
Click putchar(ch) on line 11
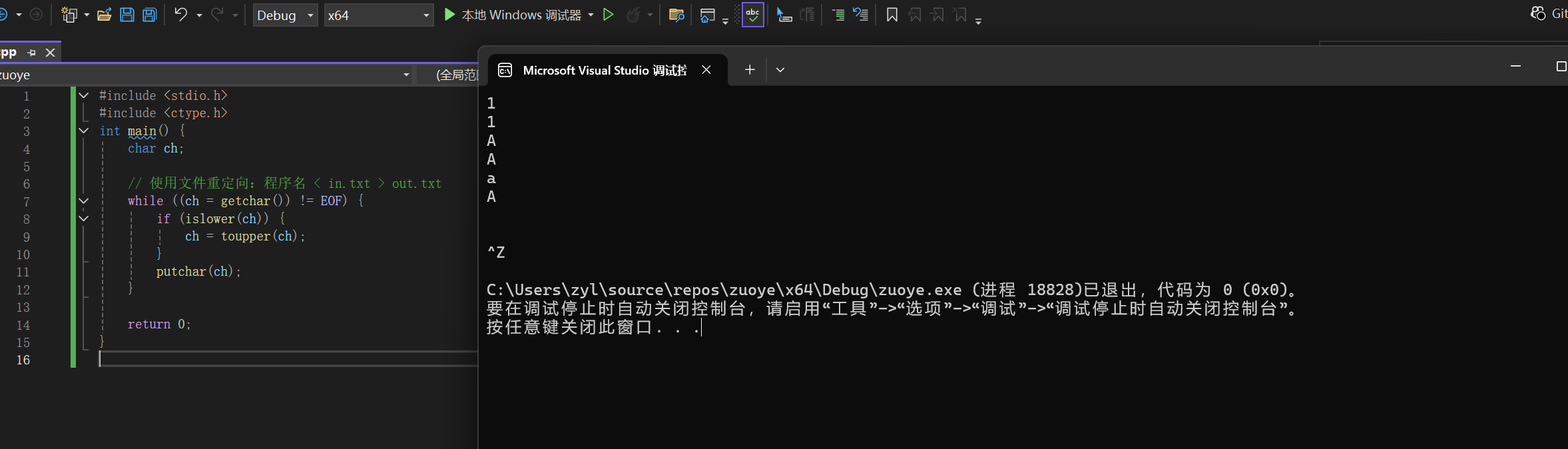[x=194, y=271]
